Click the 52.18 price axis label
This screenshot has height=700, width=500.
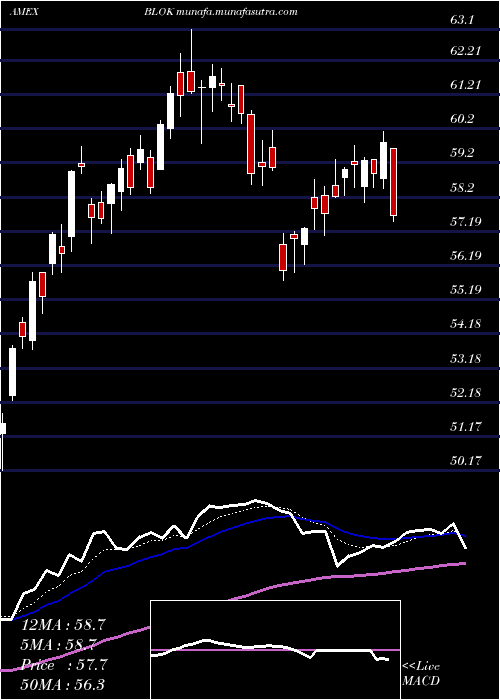pyautogui.click(x=466, y=392)
